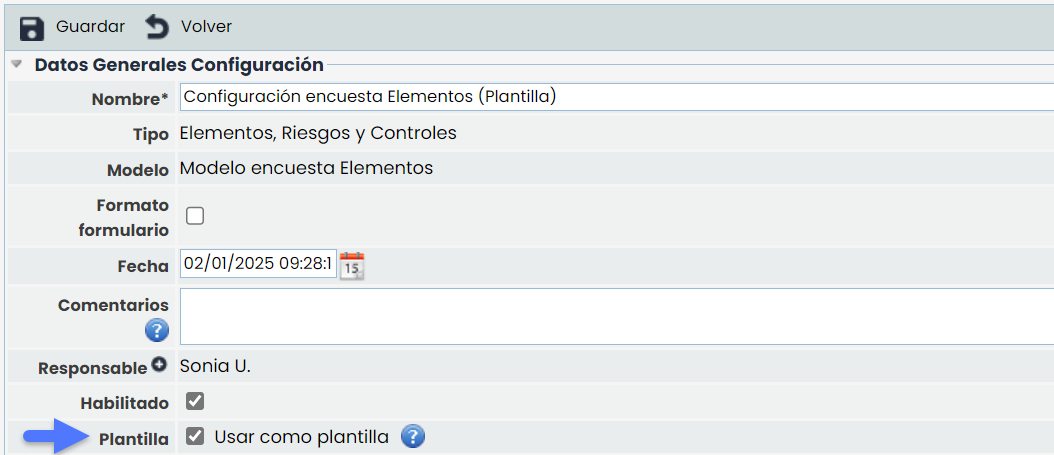Click the plus icon next to Responsable
Screen dimensions: 1054x455
[158, 366]
